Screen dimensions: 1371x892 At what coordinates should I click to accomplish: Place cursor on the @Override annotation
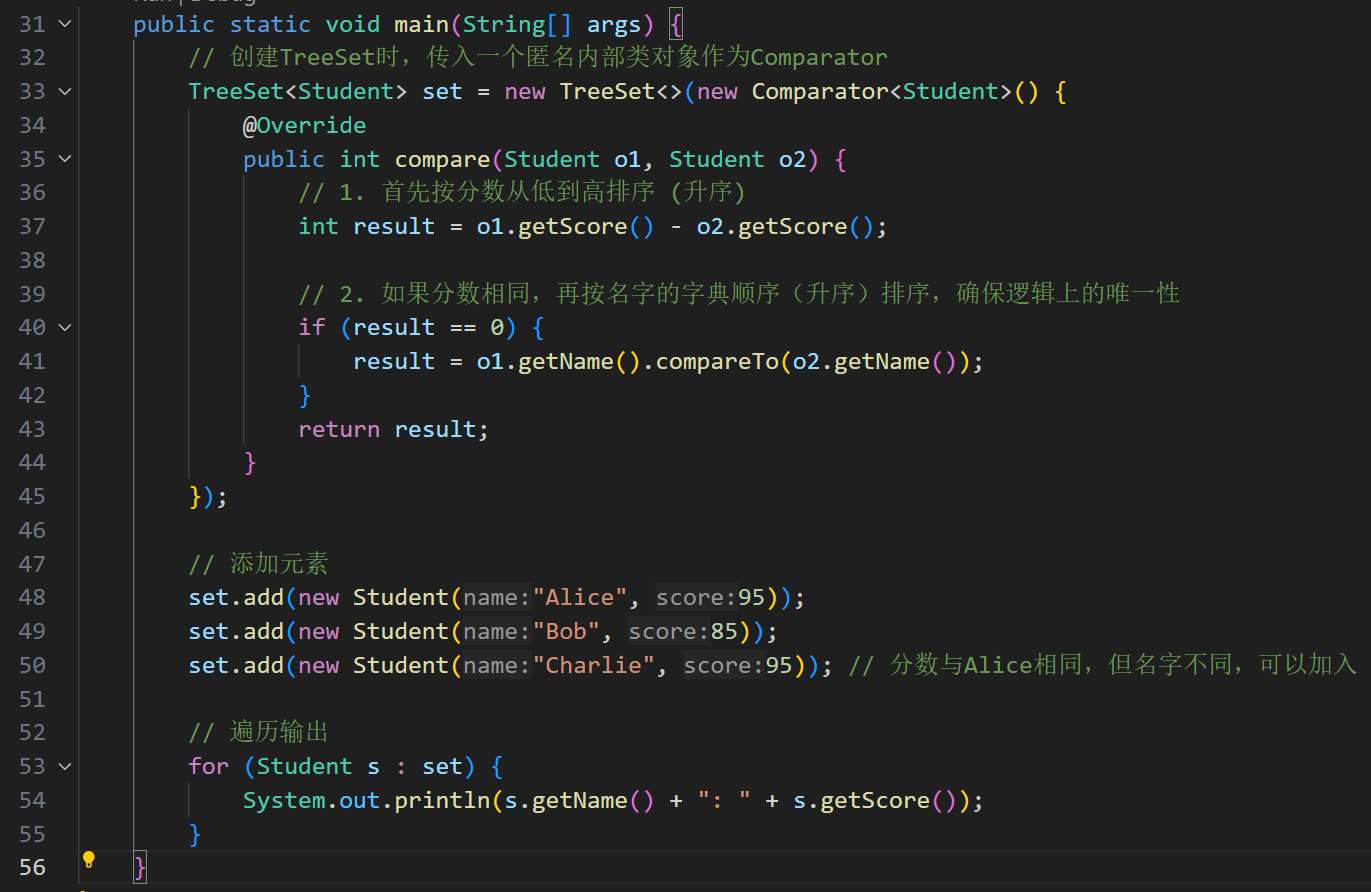(304, 126)
